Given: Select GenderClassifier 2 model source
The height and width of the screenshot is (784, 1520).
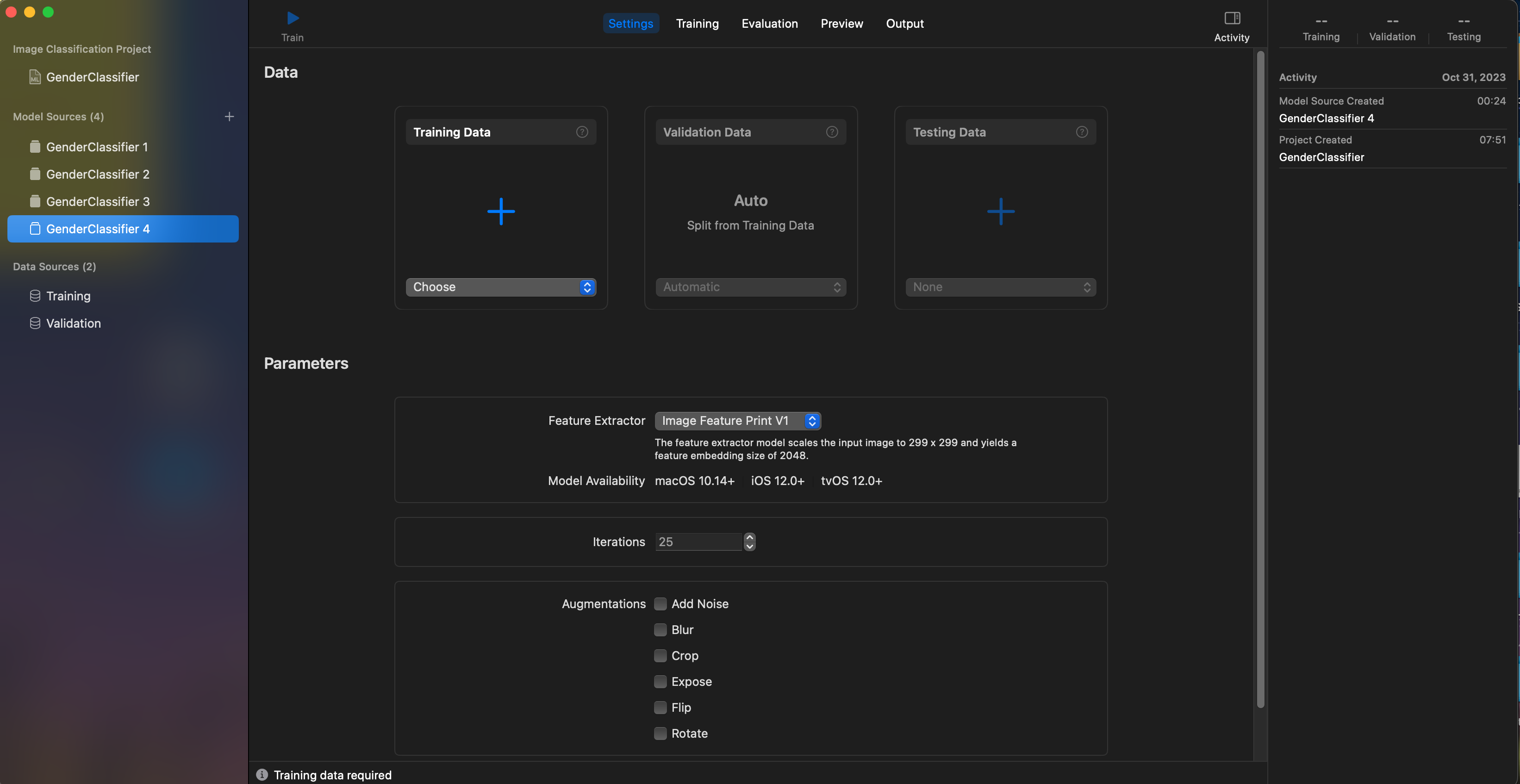Looking at the screenshot, I should click(x=97, y=174).
